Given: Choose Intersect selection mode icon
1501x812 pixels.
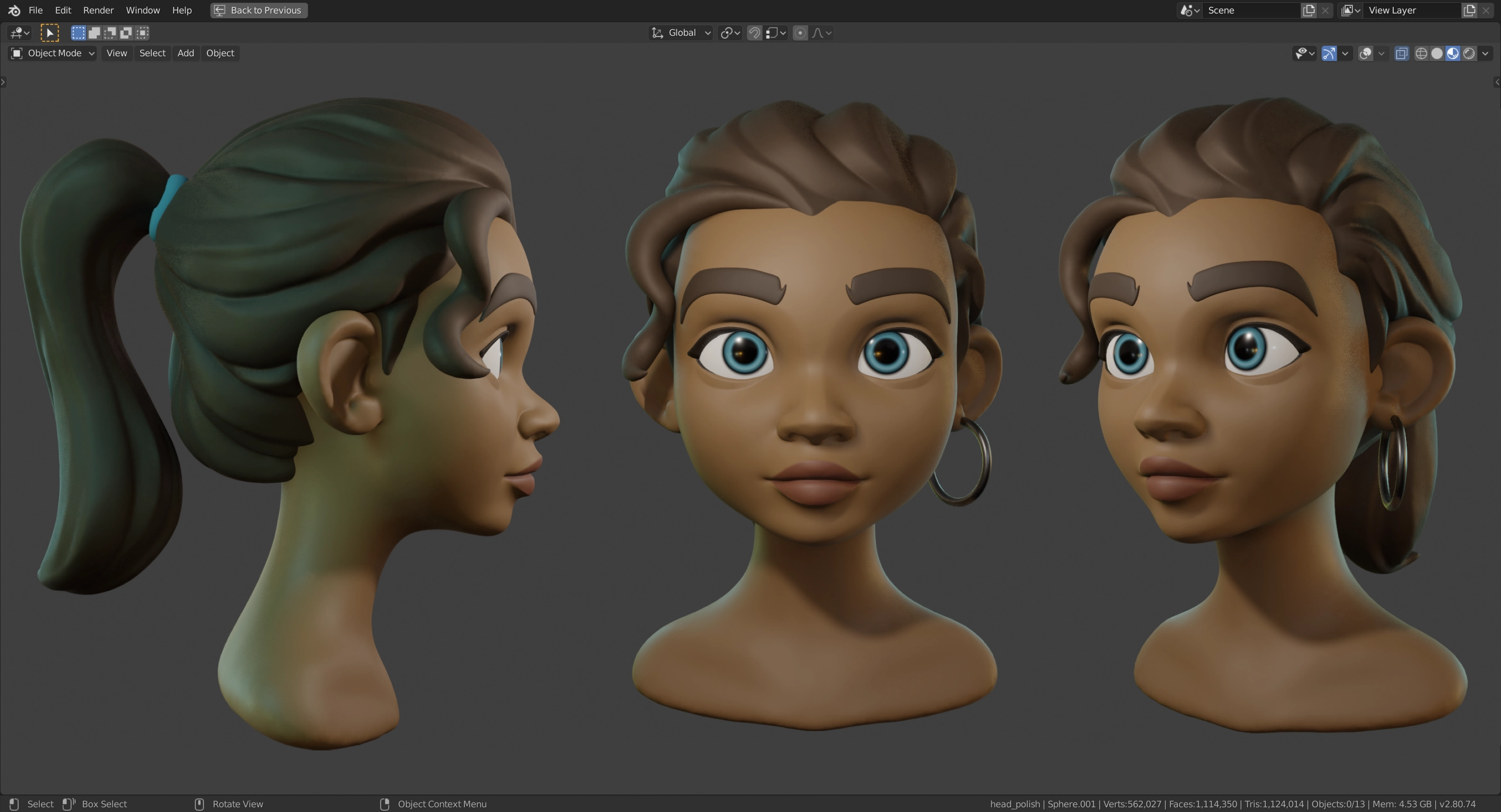Looking at the screenshot, I should coord(142,33).
